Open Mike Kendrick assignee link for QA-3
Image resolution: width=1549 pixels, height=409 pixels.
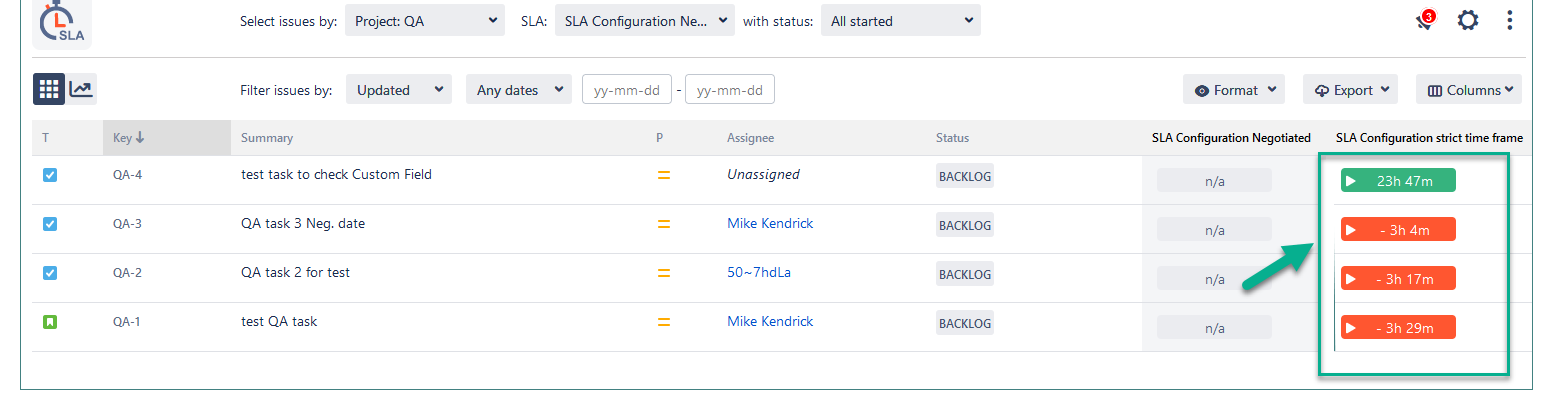point(770,224)
